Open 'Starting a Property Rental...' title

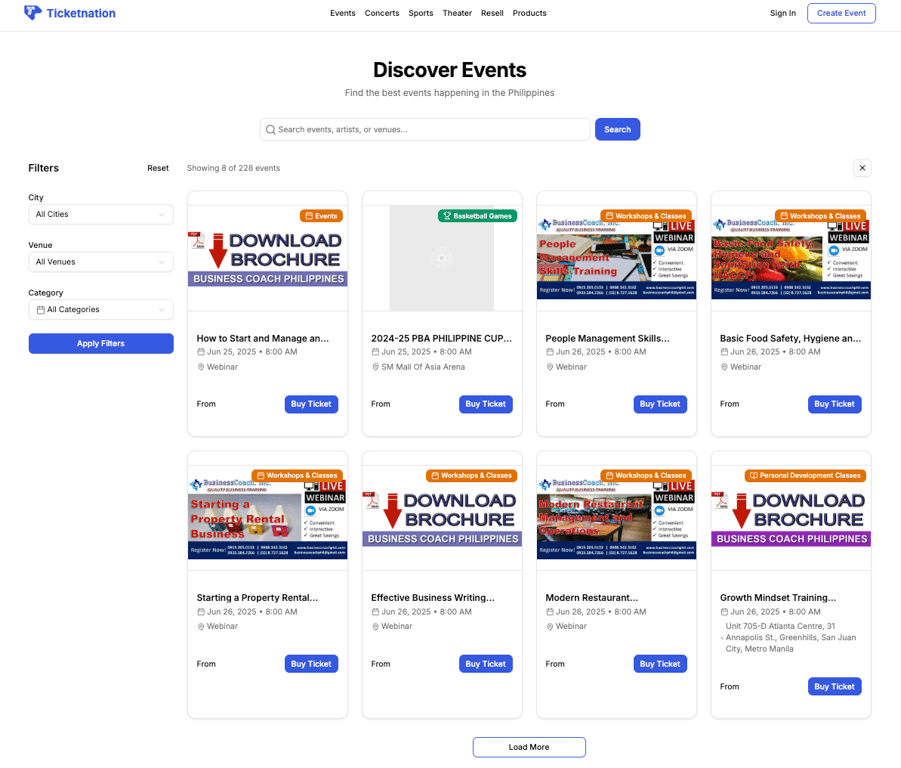(257, 598)
